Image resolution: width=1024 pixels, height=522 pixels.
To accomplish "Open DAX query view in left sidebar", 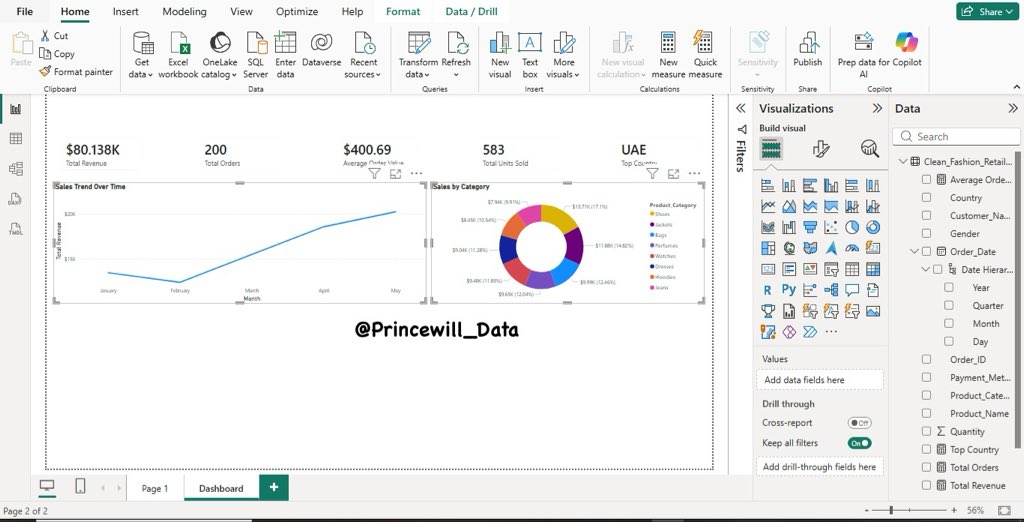I will click(16, 199).
